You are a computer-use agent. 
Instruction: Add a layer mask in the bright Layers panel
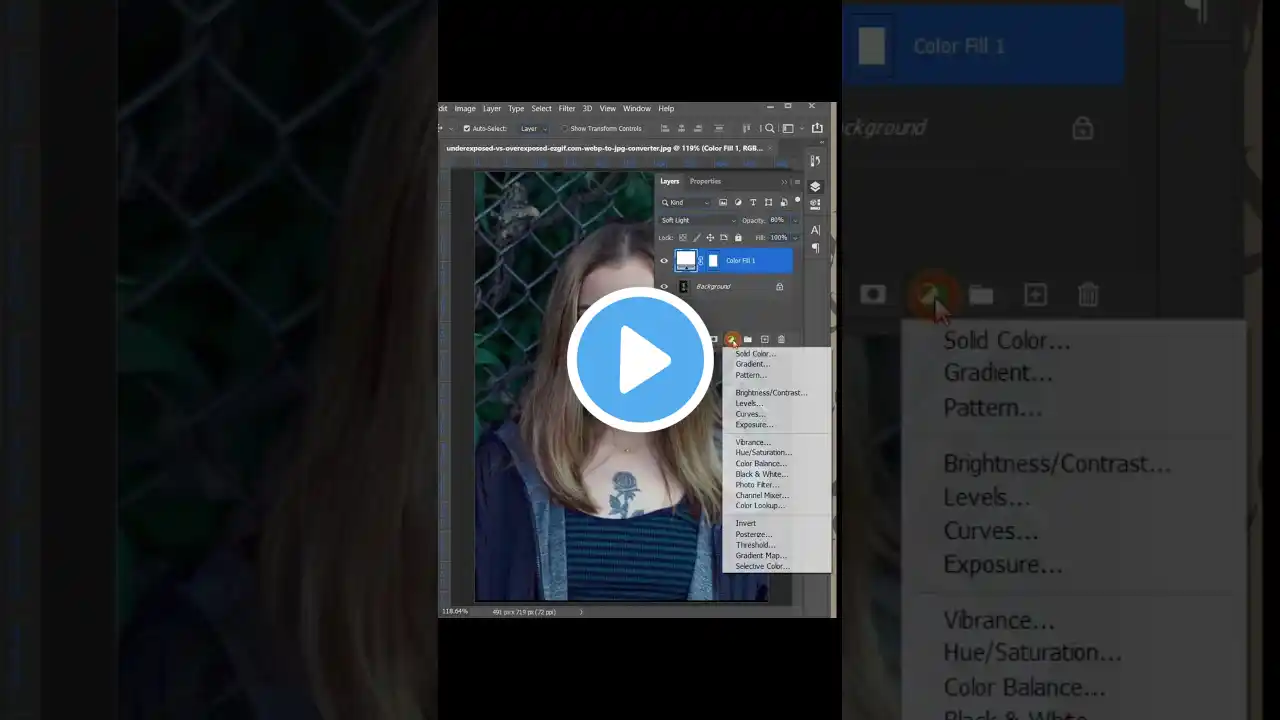713,340
